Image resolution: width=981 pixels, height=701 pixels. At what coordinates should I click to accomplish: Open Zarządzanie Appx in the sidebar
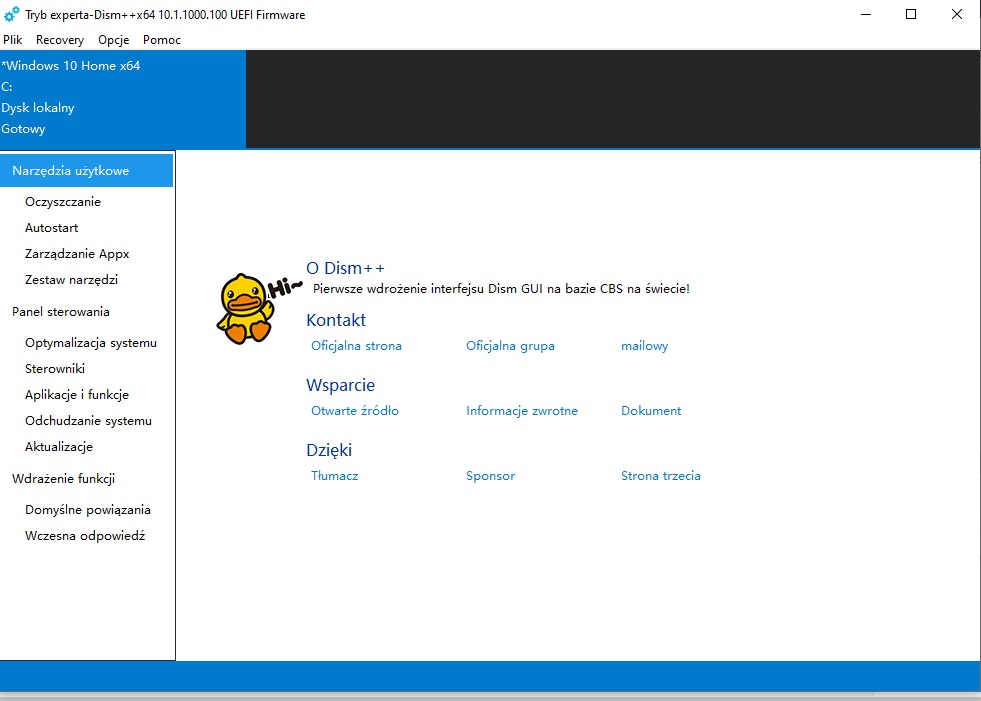[78, 253]
